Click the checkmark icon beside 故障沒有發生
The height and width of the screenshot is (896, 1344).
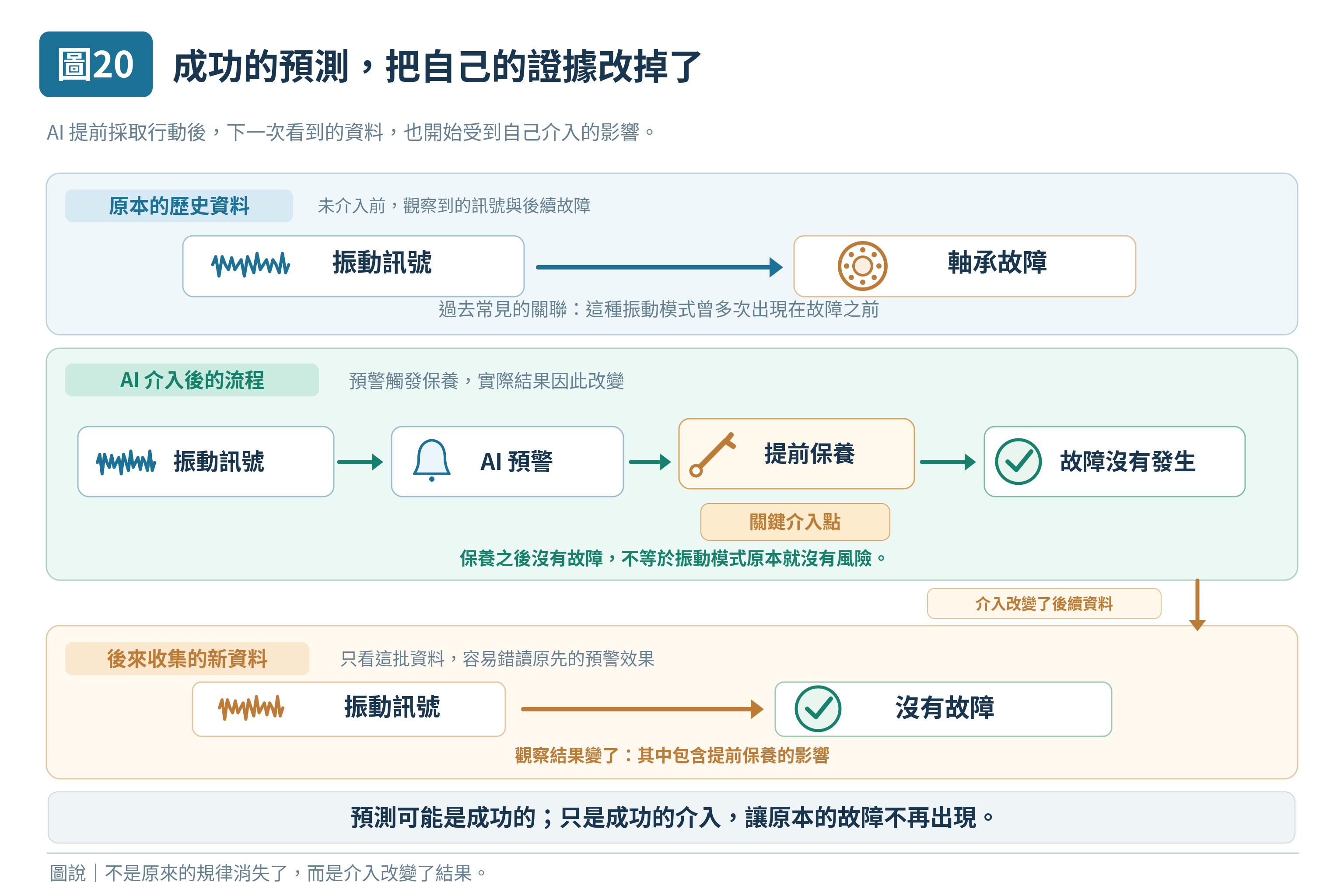(x=1018, y=461)
